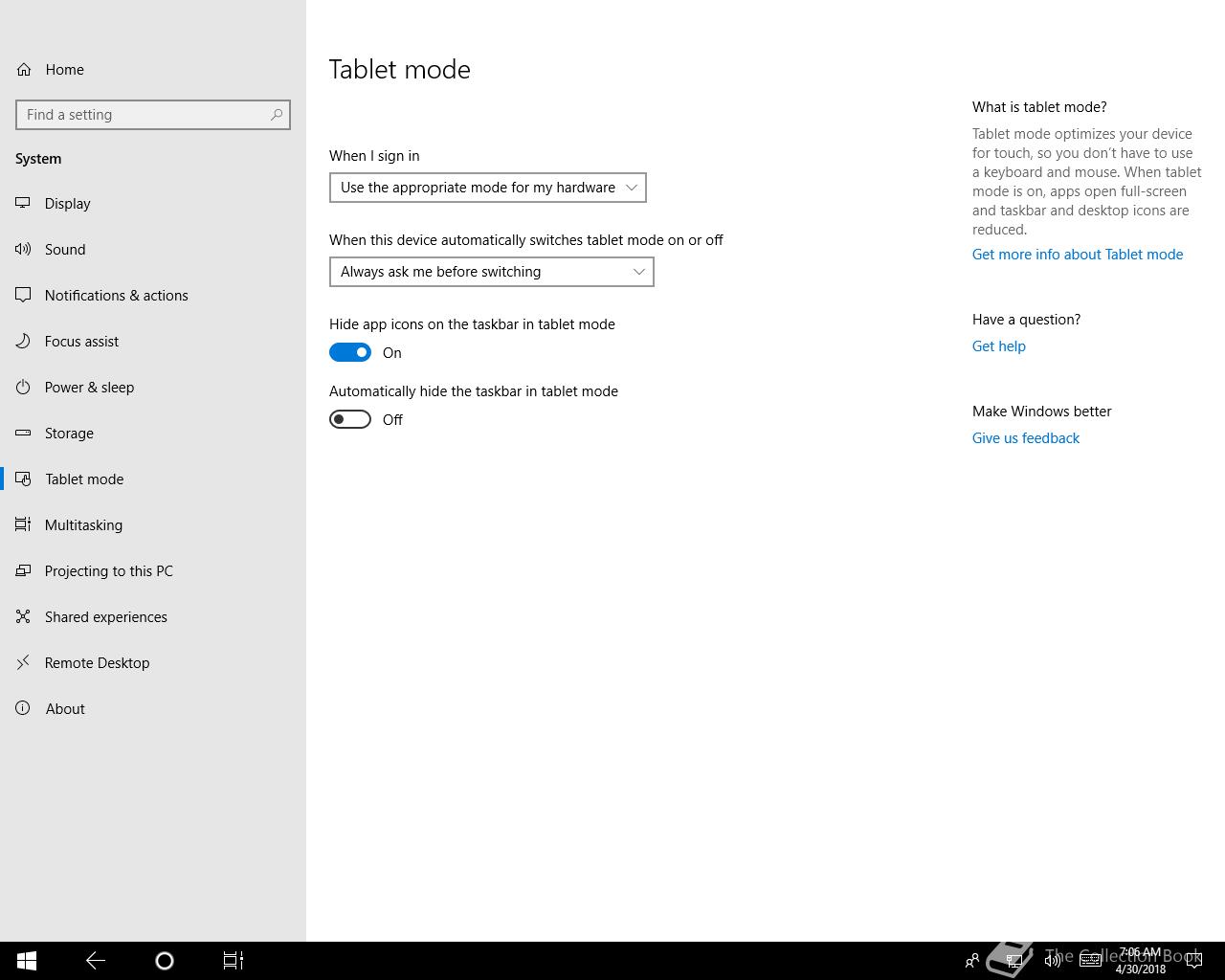Click the Get help link
The height and width of the screenshot is (980, 1225).
(x=999, y=346)
